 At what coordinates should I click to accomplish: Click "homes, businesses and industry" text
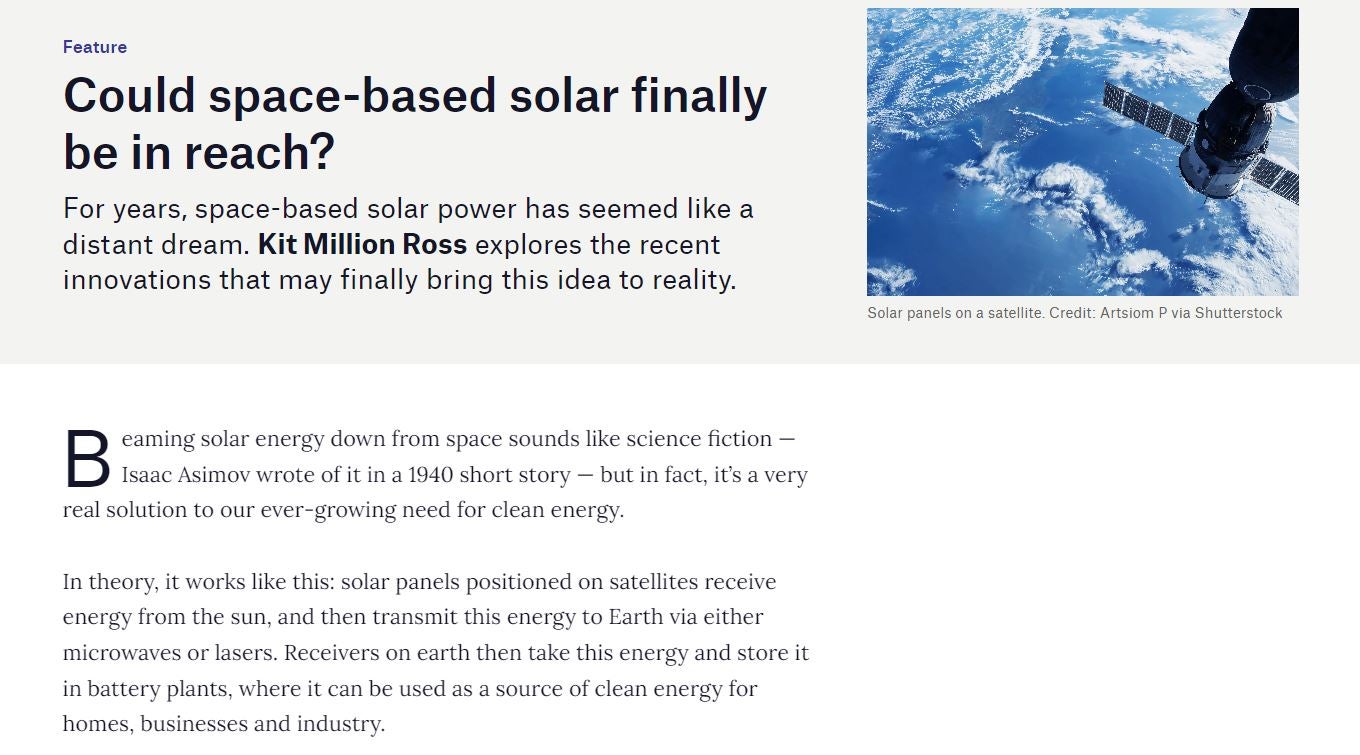coord(223,724)
